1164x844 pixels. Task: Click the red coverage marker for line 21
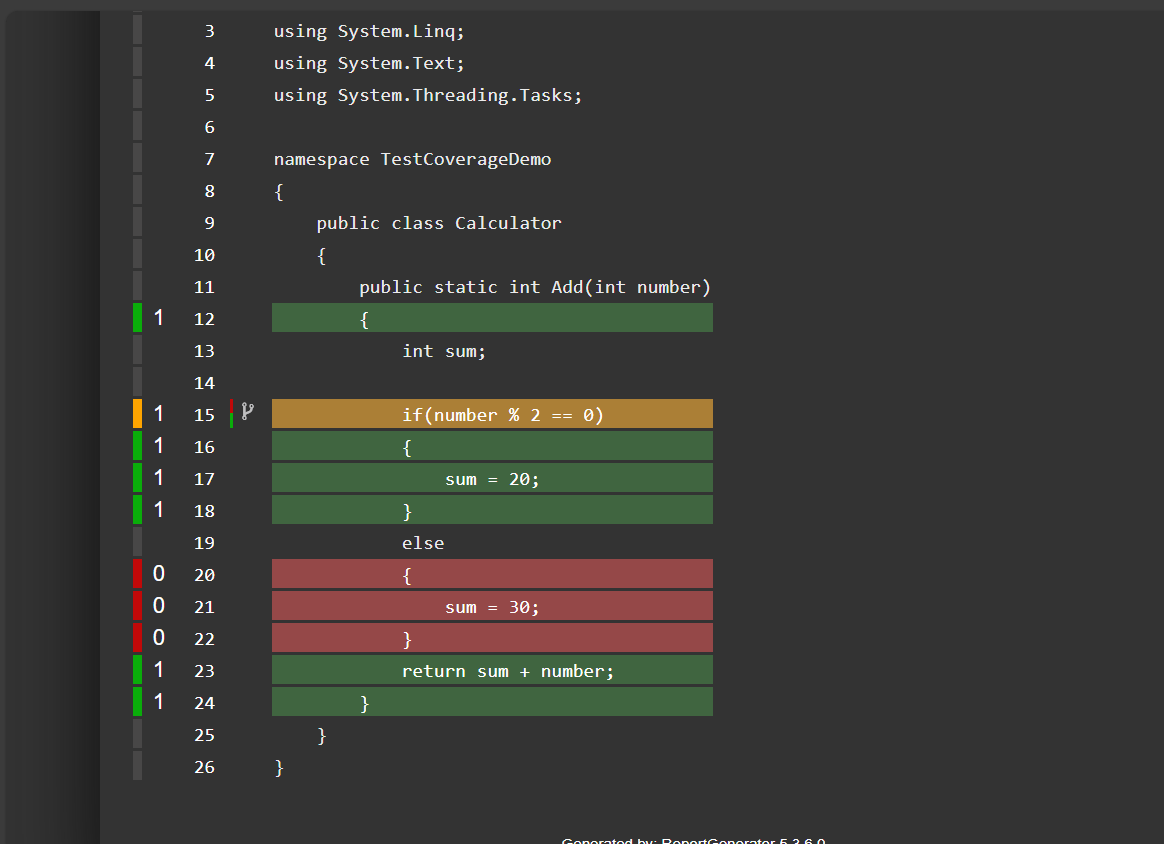click(138, 606)
